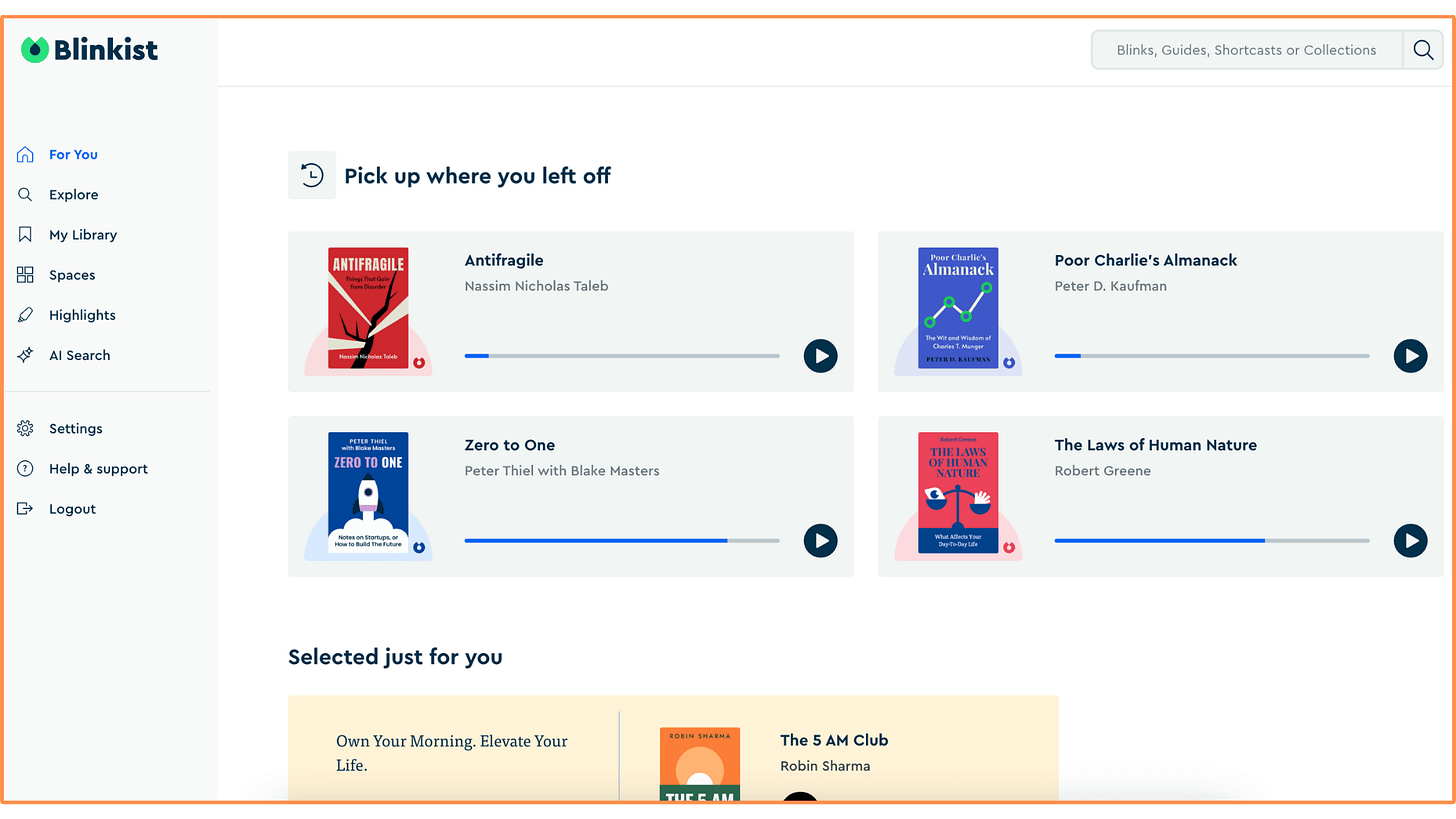1456x819 pixels.
Task: Open the Antifragile book cover
Action: (x=368, y=308)
